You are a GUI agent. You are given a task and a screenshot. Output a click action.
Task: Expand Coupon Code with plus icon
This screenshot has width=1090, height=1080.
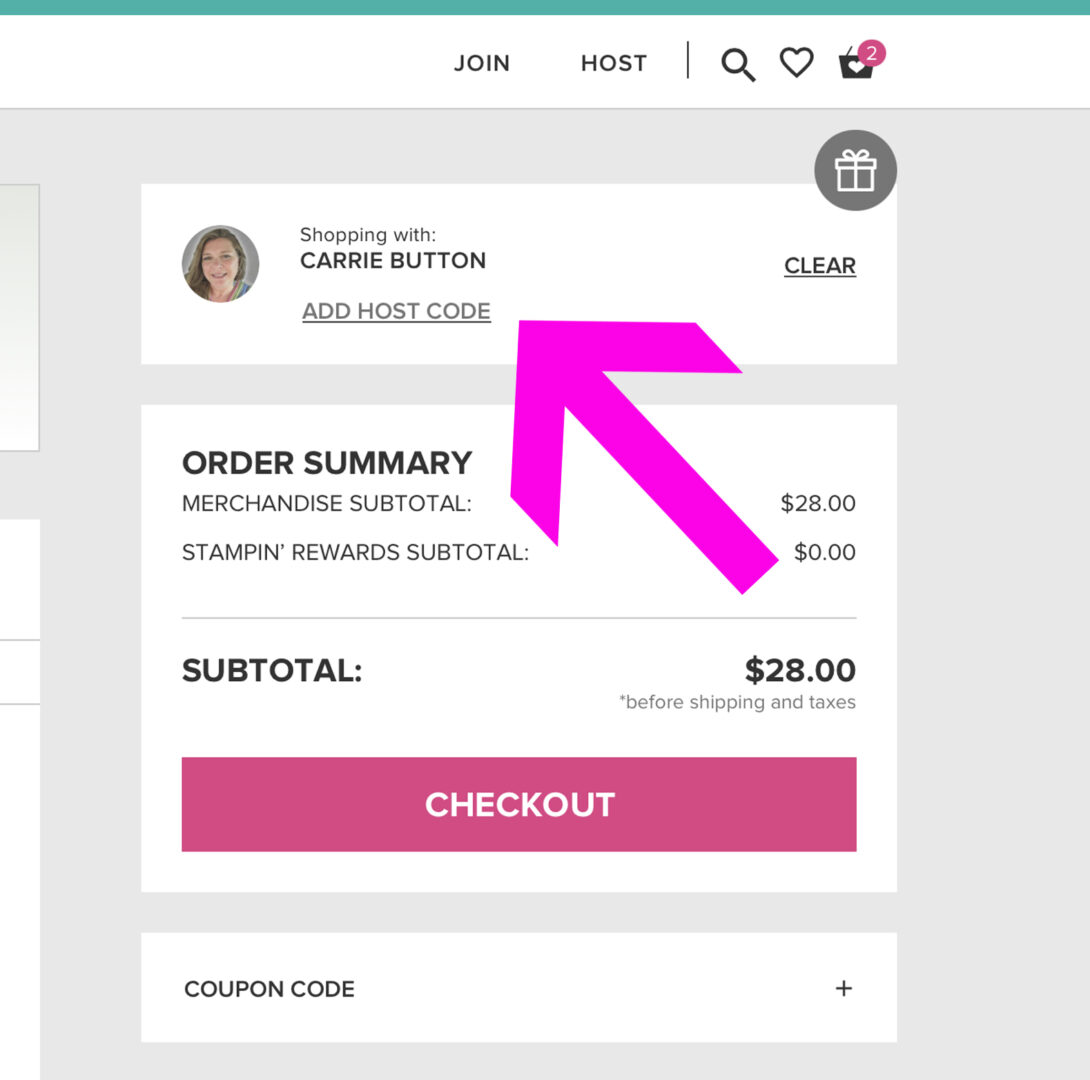pos(843,988)
